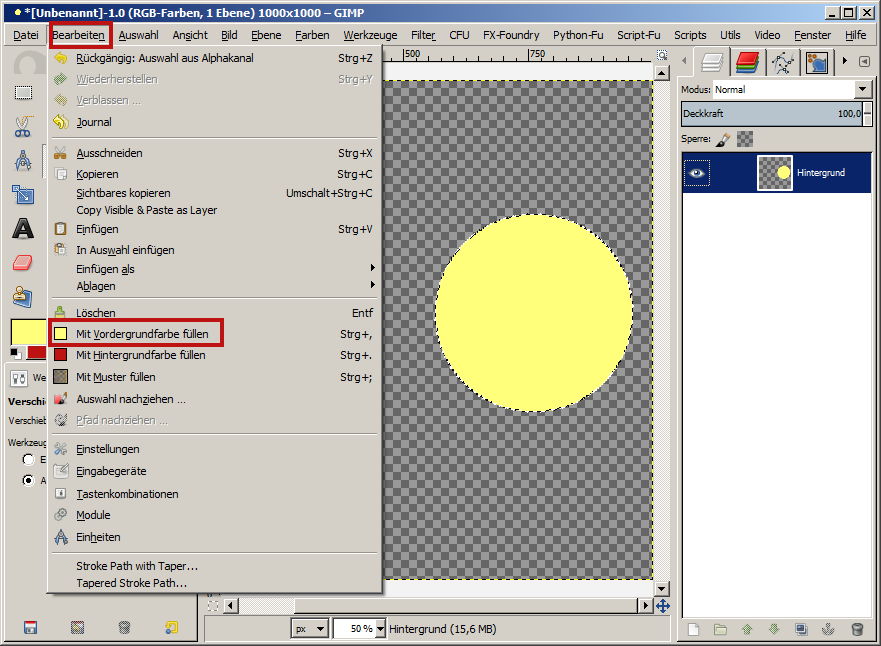Open the Paths dock tab

pos(782,62)
